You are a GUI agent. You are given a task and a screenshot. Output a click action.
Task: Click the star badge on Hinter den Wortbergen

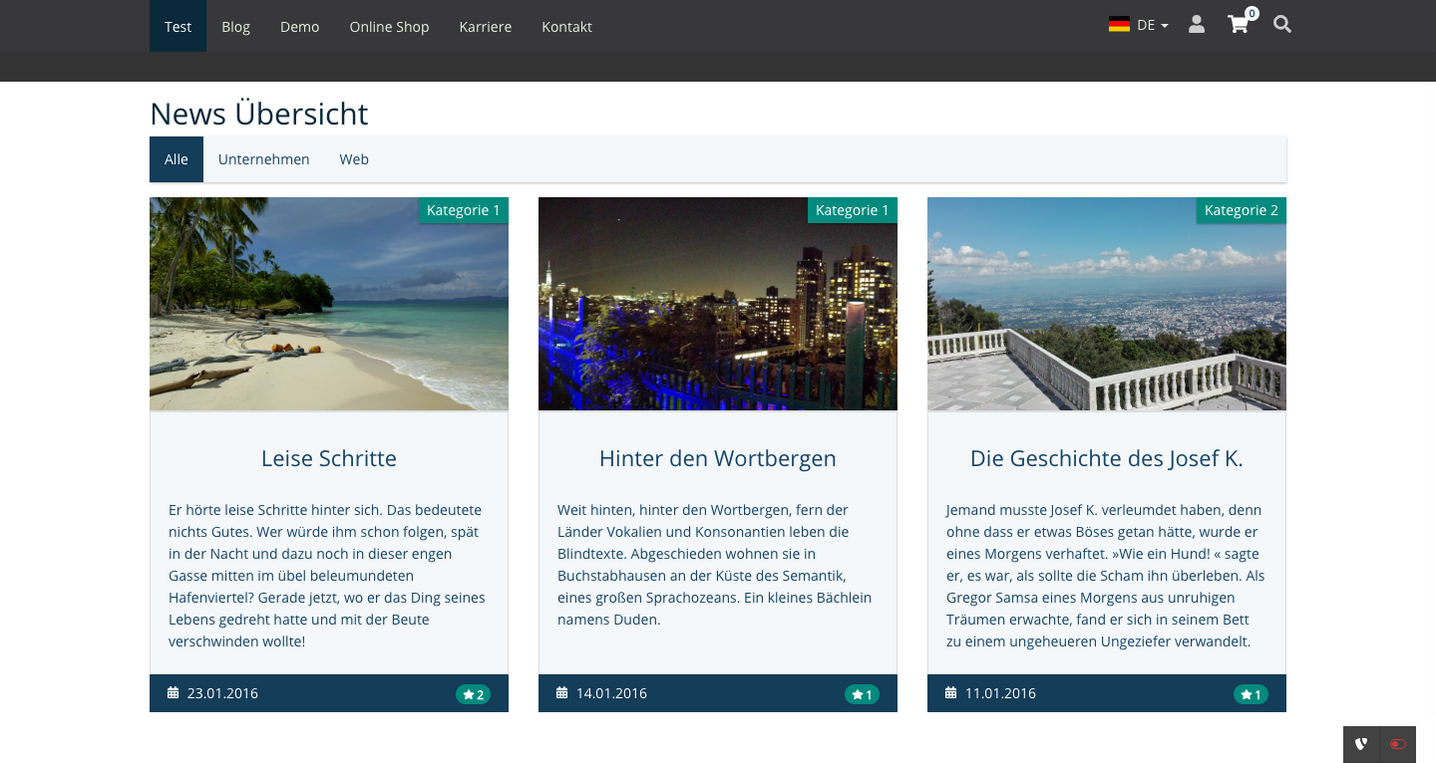tap(861, 693)
